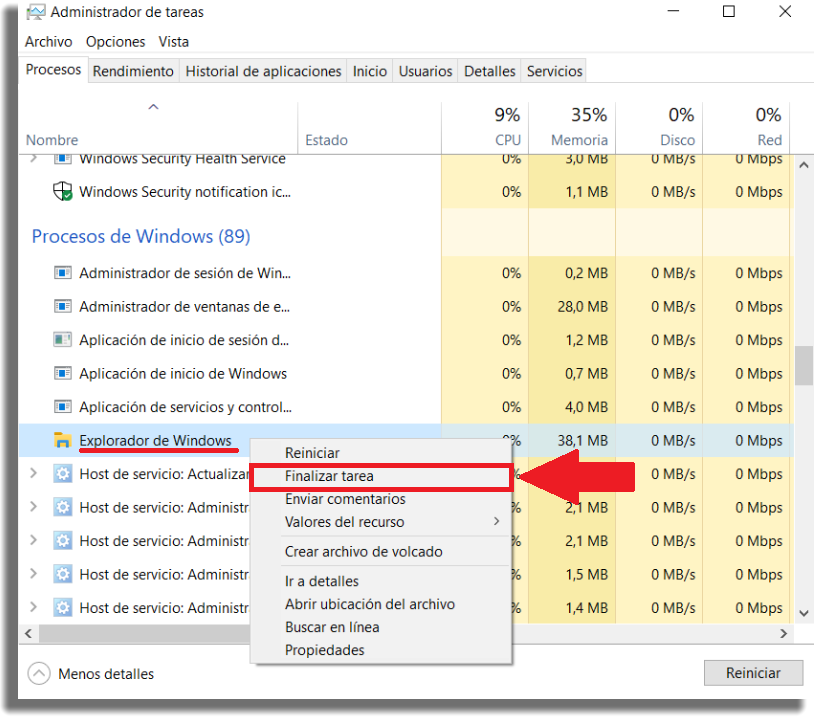Click the 28,0 MB memory value
Viewport: 819px width, 722px height.
[582, 306]
